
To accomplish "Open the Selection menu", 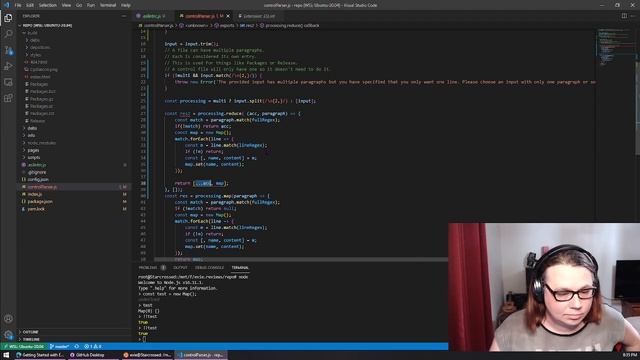I will coord(48,5).
